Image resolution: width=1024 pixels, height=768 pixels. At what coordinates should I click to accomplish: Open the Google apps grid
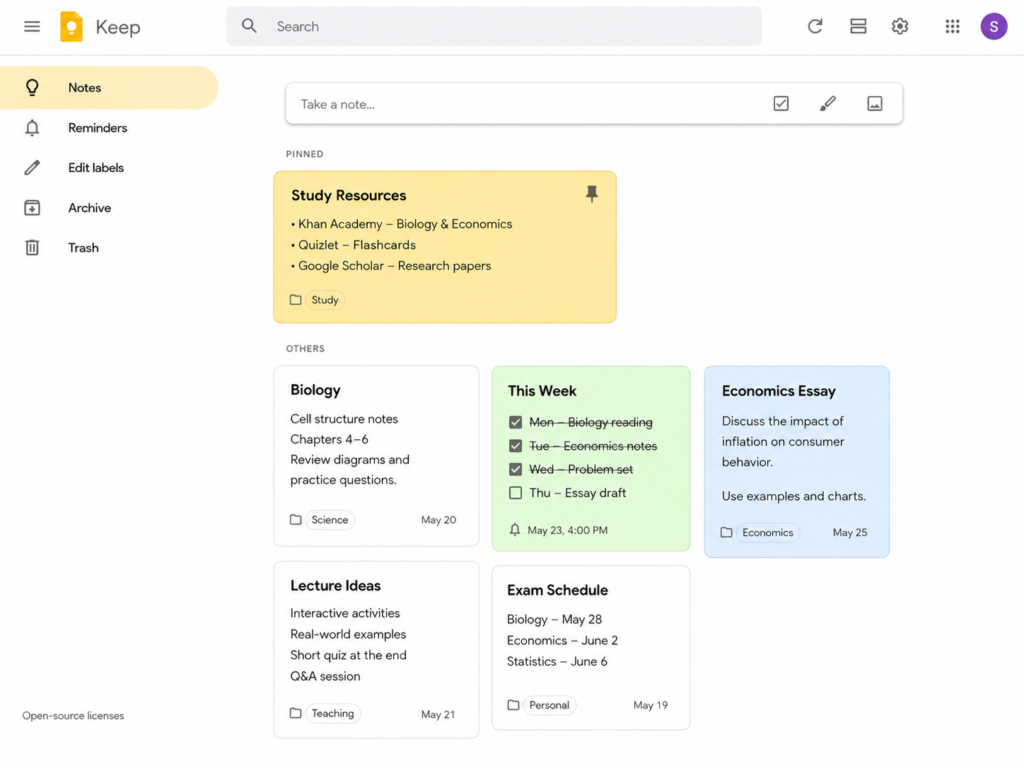(x=952, y=26)
